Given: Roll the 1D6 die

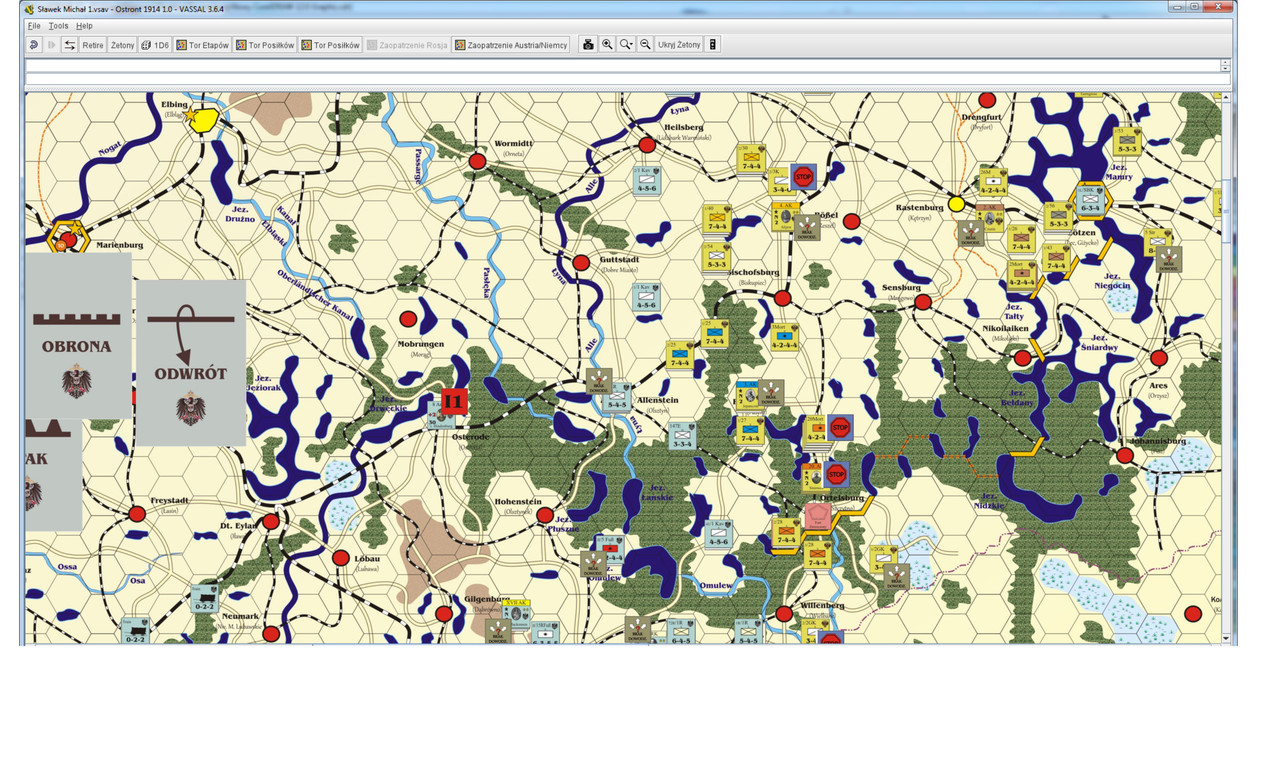Looking at the screenshot, I should coord(155,45).
